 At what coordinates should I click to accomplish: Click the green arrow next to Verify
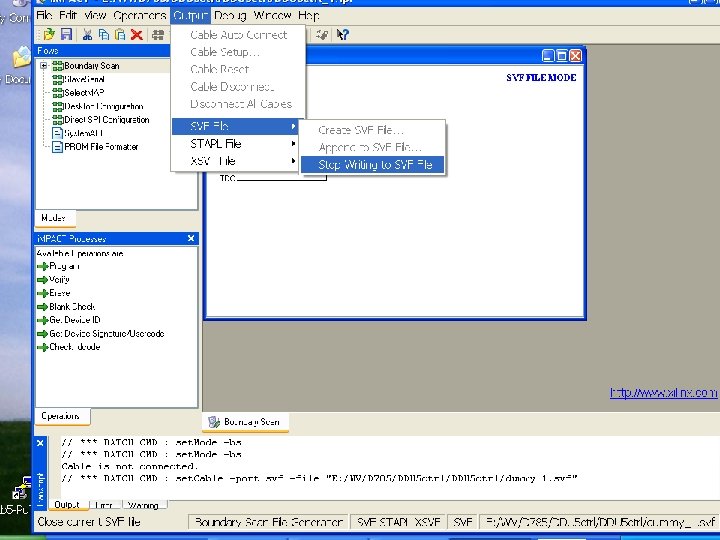click(43, 280)
